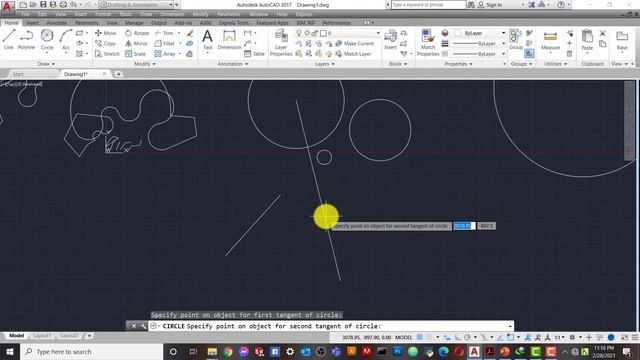Image resolution: width=640 pixels, height=360 pixels.
Task: Open the Manage ribbon tab
Action: tap(134, 22)
